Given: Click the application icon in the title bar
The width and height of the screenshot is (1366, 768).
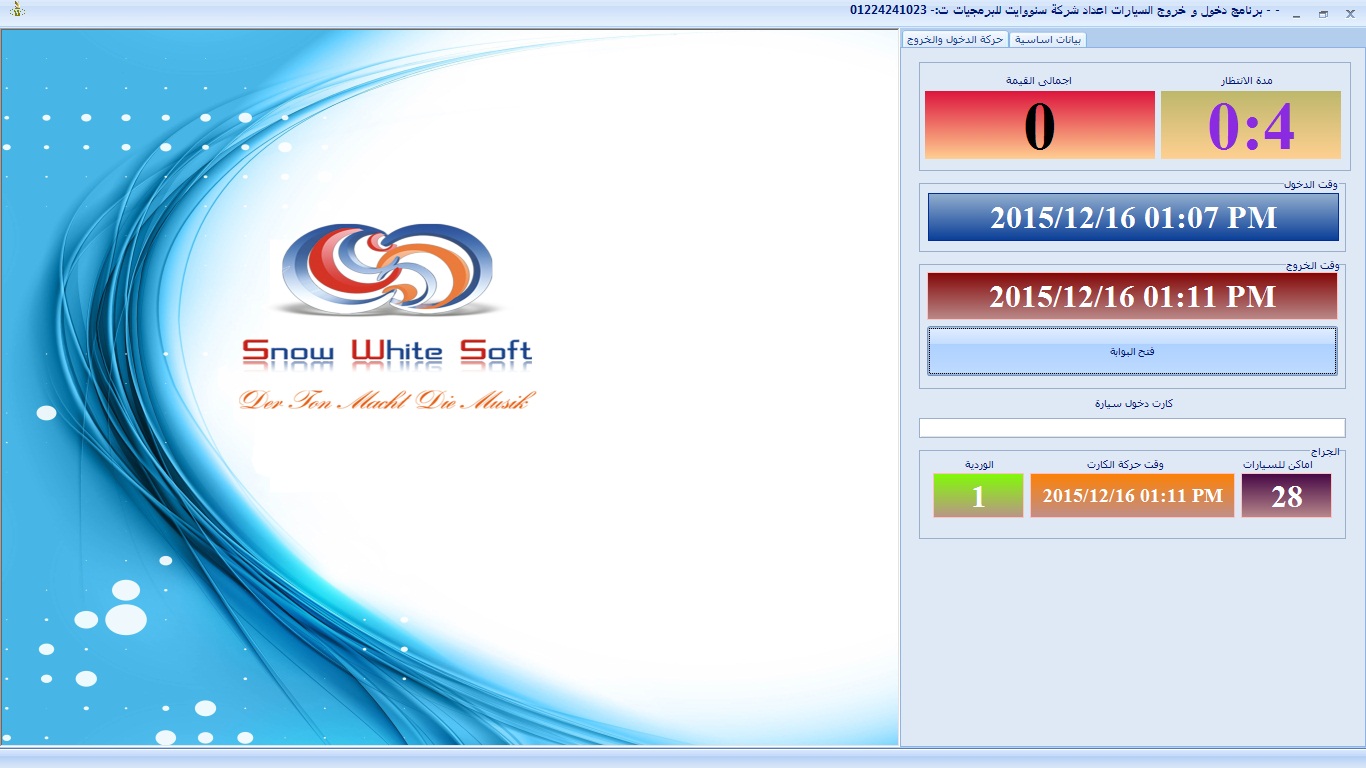Looking at the screenshot, I should coord(14,11).
